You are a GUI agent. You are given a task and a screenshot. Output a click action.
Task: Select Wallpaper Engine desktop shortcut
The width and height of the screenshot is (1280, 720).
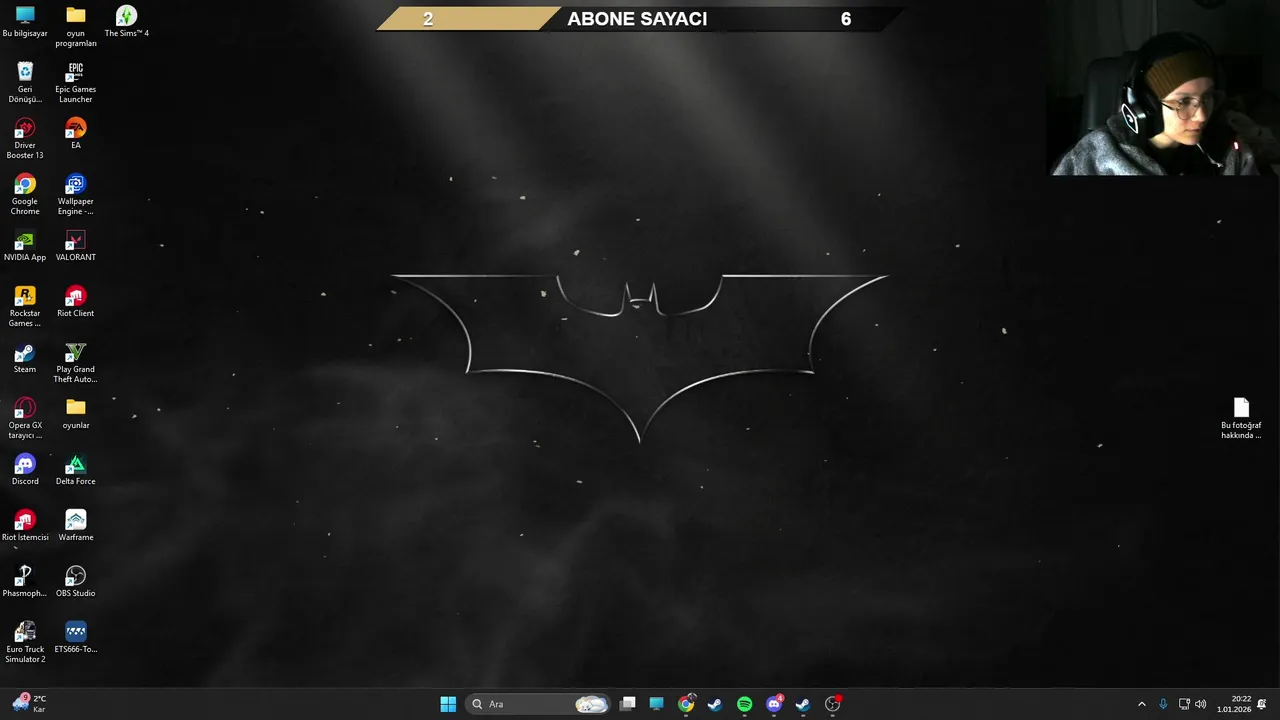click(76, 194)
